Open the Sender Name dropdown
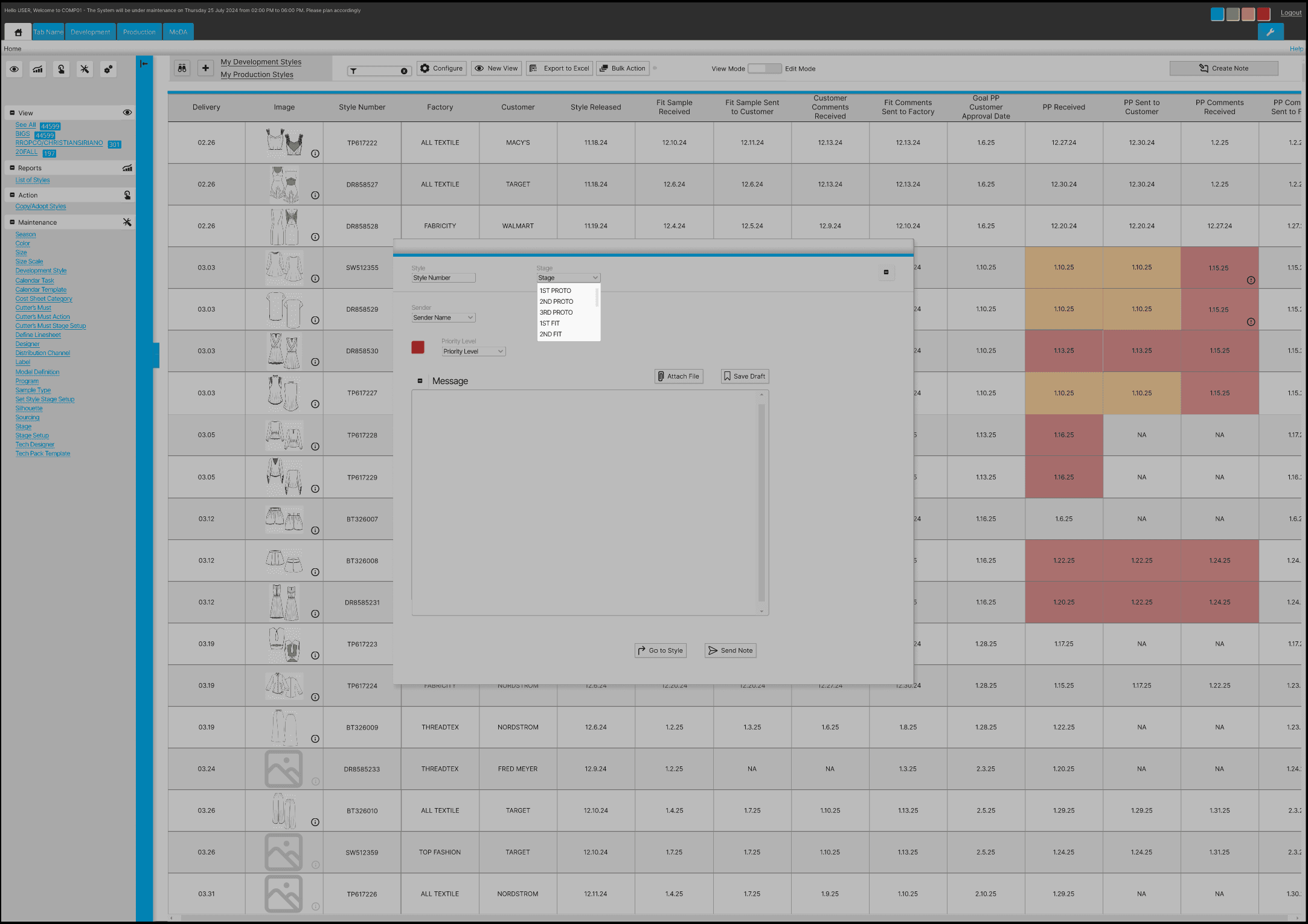The width and height of the screenshot is (1308, 924). pyautogui.click(x=443, y=318)
